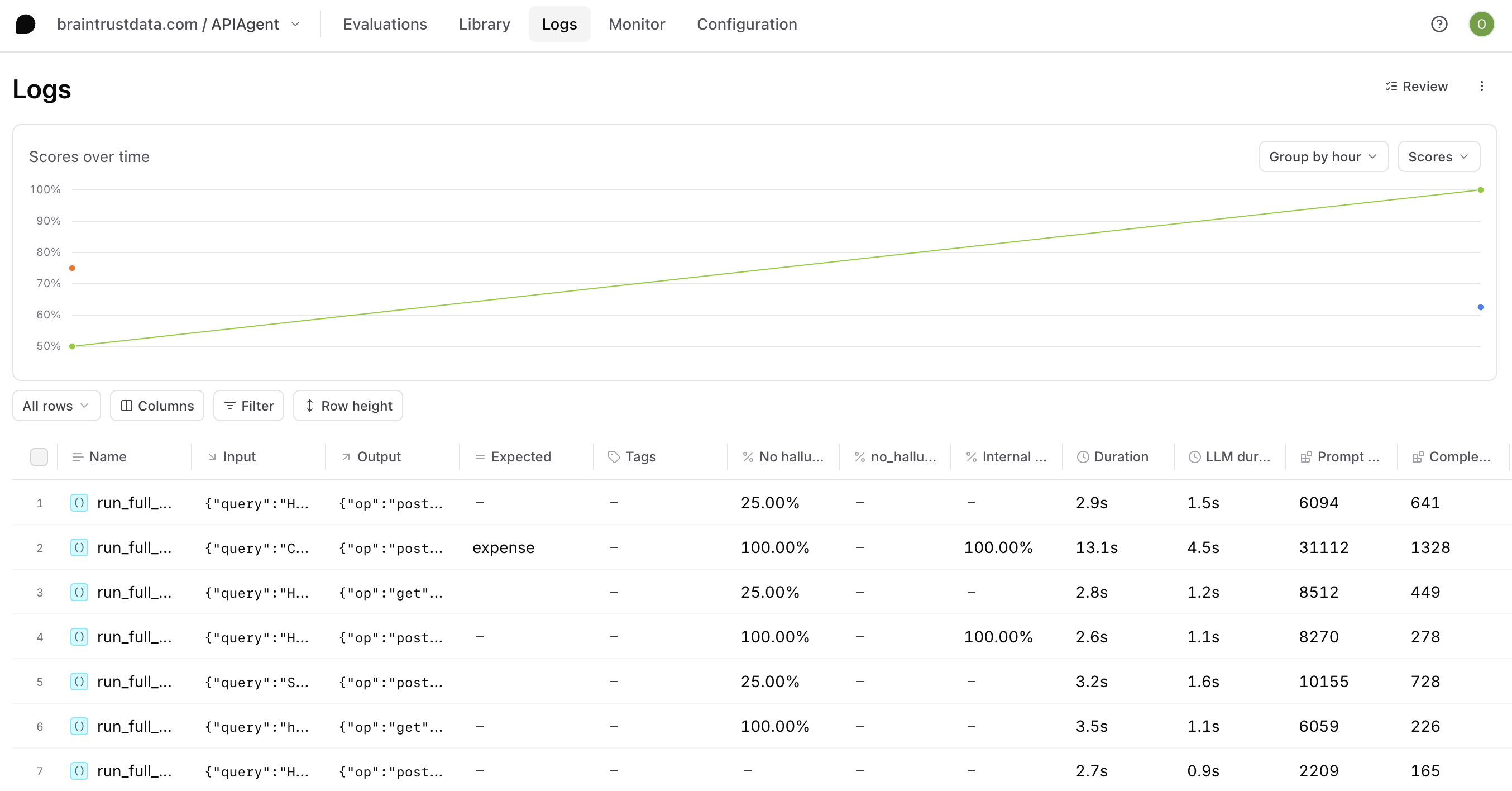Viewport: 1512px width, 791px height.
Task: Click the funnel icon on the Filter button
Action: (230, 405)
